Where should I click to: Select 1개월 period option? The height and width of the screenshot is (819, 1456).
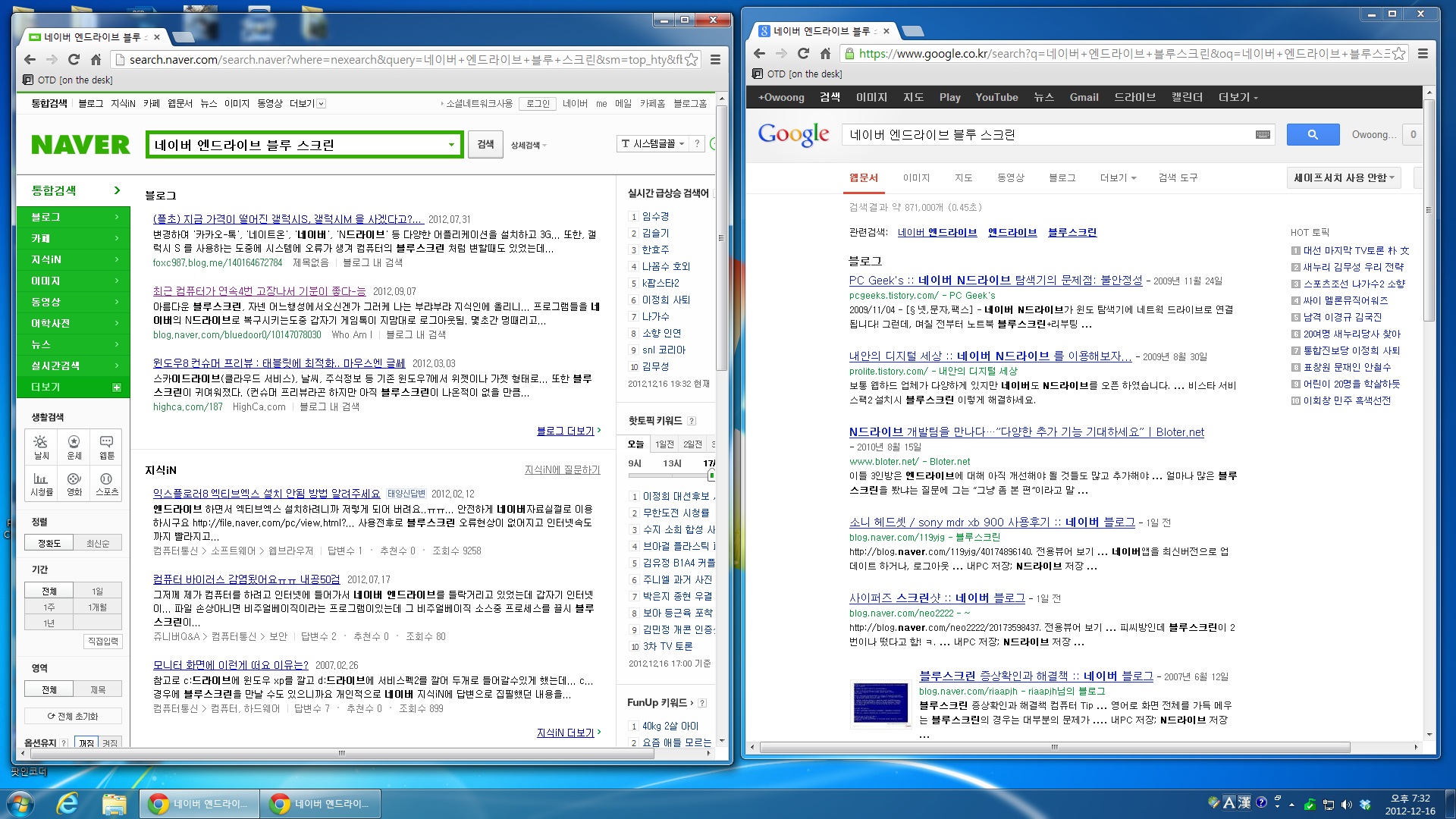98,607
